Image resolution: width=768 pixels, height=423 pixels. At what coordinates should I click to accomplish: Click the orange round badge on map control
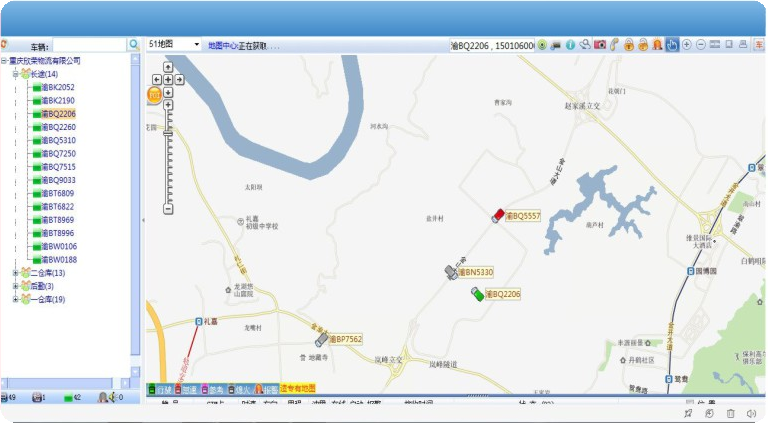coord(154,95)
